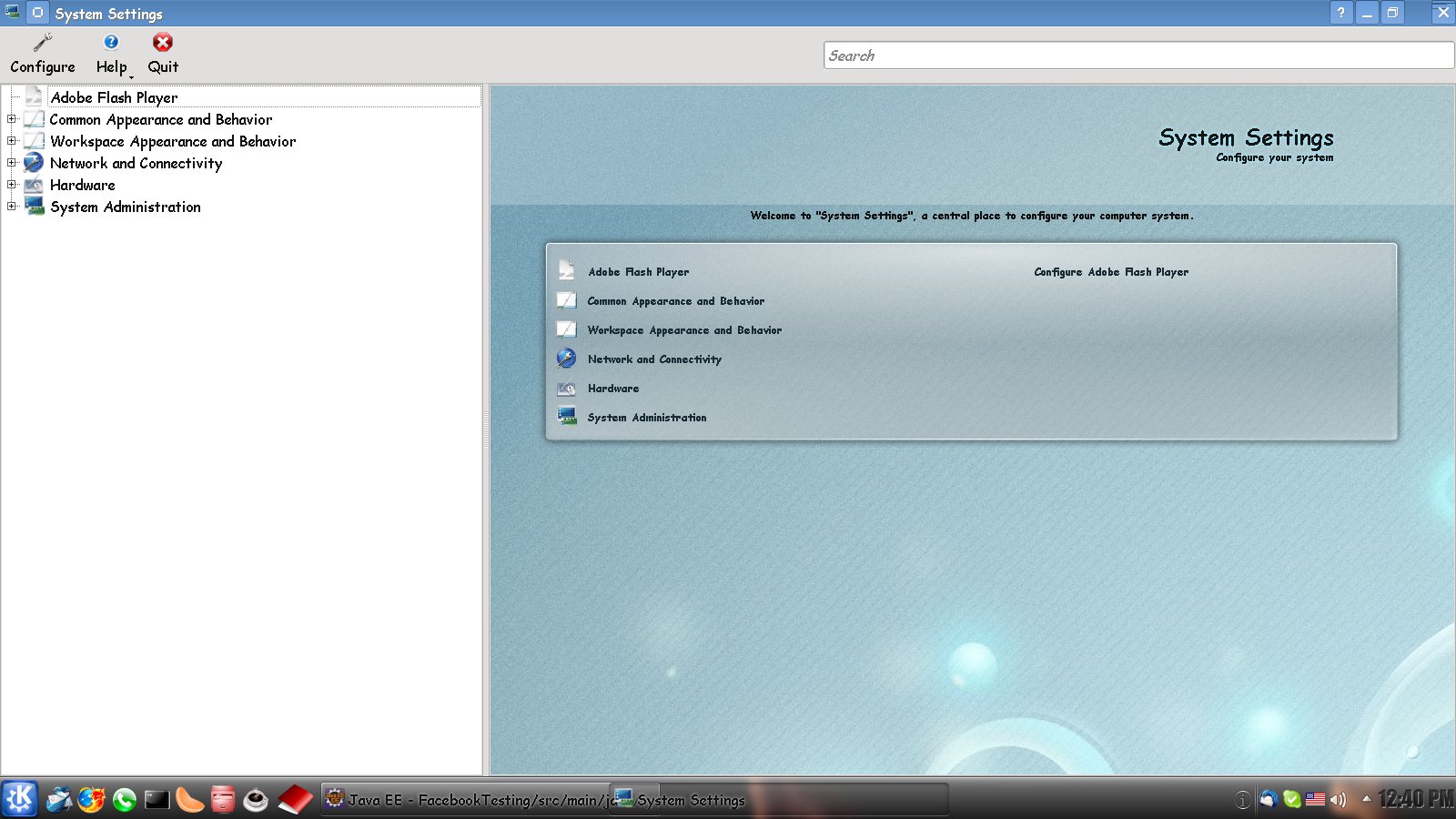Expand Common Appearance and Behavior tree node

(x=12, y=119)
